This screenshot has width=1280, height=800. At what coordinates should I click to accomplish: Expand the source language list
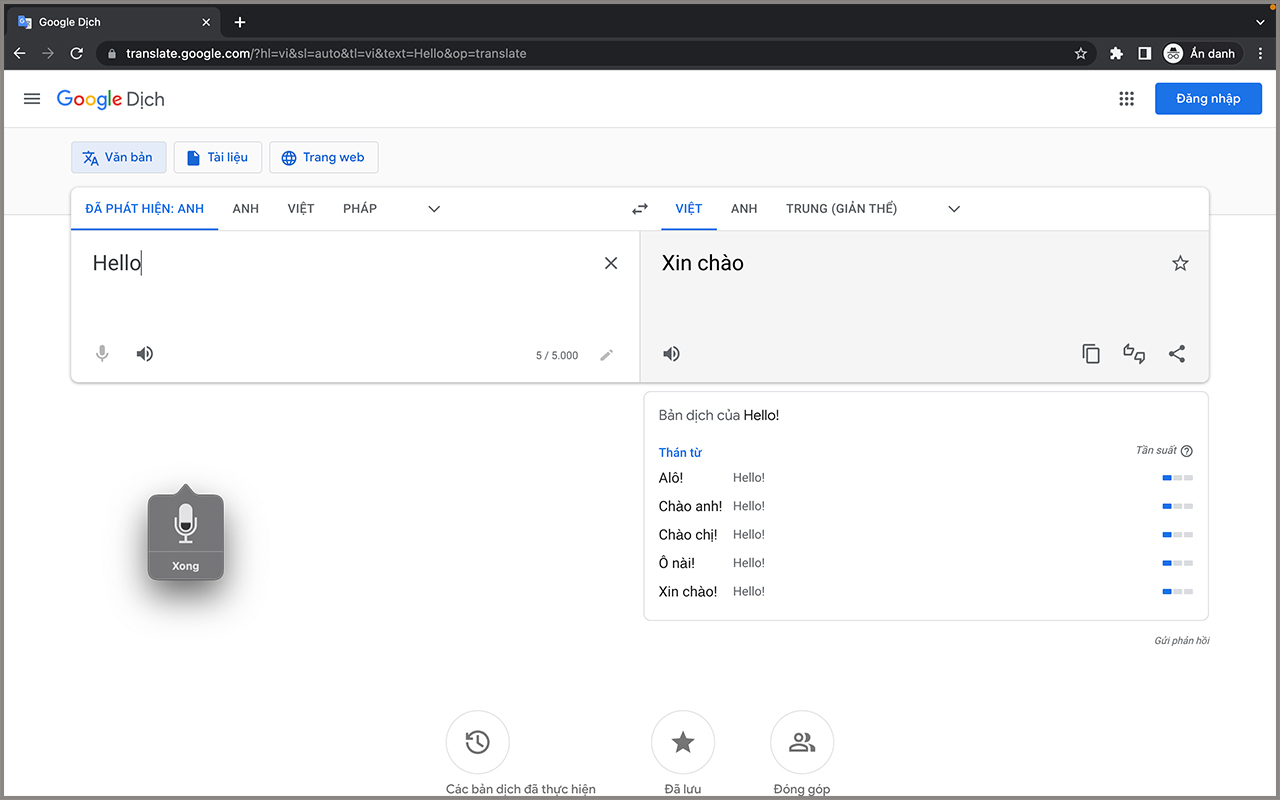click(434, 209)
